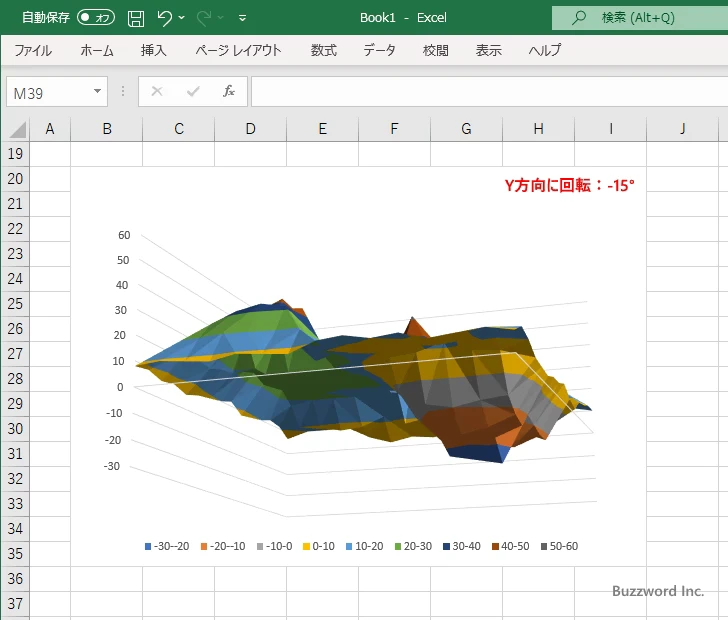Image resolution: width=728 pixels, height=620 pixels.
Task: Select the 10-20 legend entry
Action: coord(364,546)
